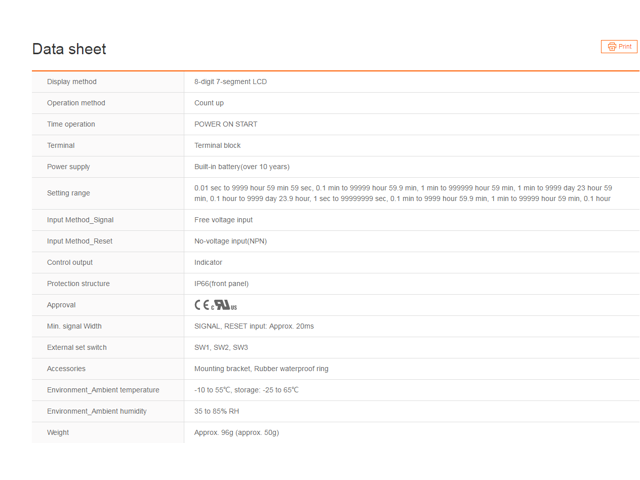Select the Input Method_Reset label
Image resolution: width=640 pixels, height=480 pixels.
tap(79, 241)
